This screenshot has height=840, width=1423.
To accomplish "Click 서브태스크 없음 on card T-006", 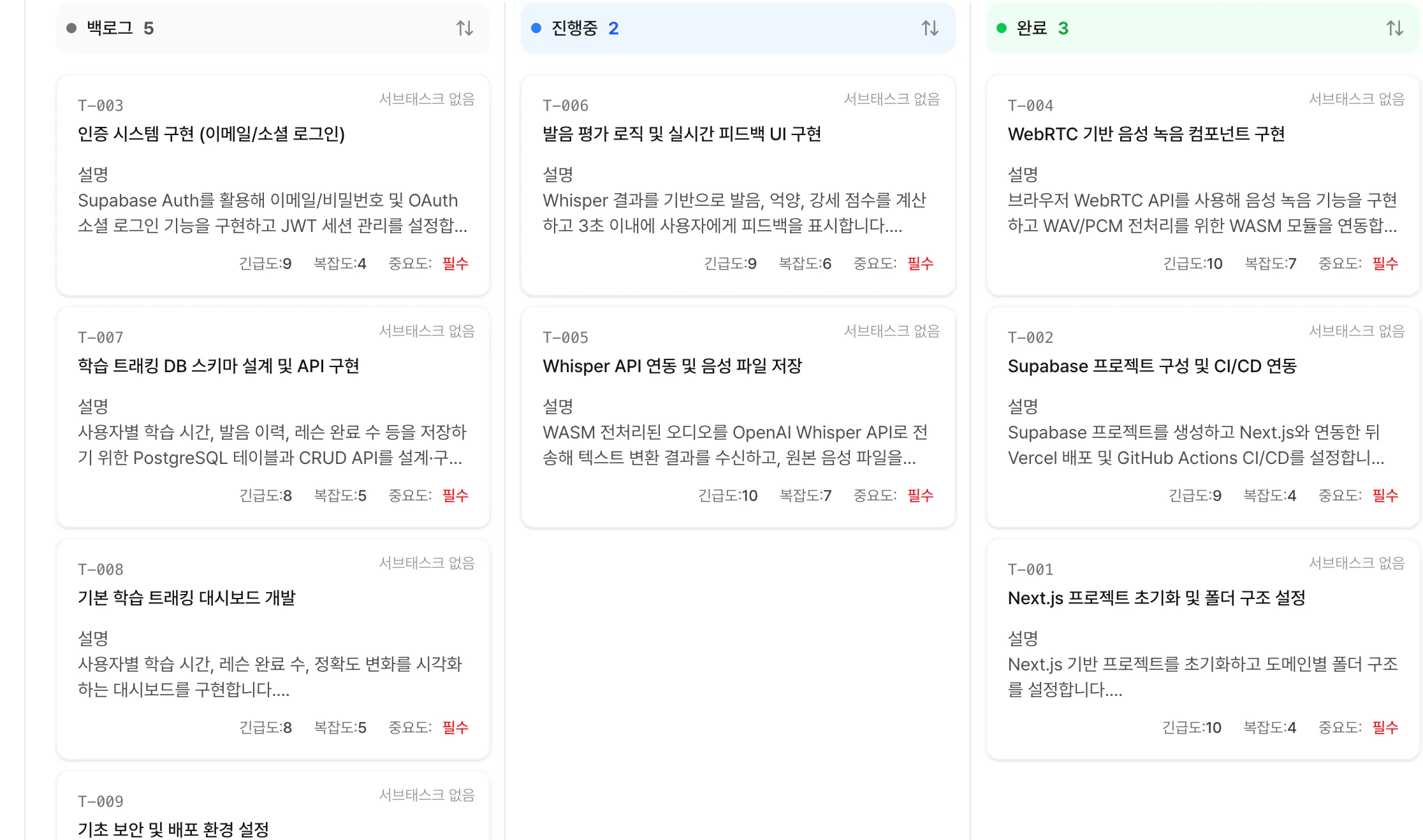I will [x=892, y=99].
